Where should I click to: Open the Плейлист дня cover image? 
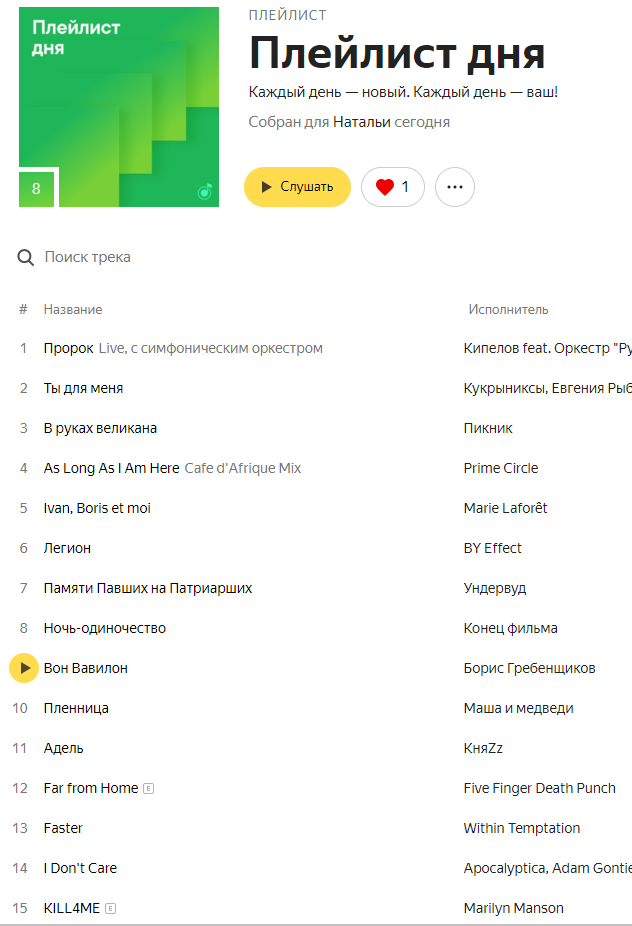pyautogui.click(x=119, y=107)
